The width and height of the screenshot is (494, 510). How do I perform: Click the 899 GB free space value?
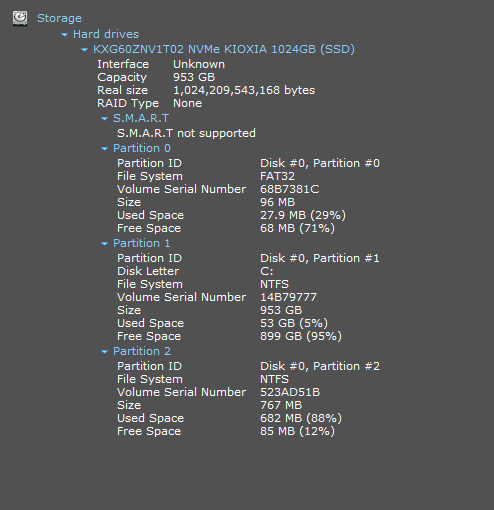coord(301,336)
